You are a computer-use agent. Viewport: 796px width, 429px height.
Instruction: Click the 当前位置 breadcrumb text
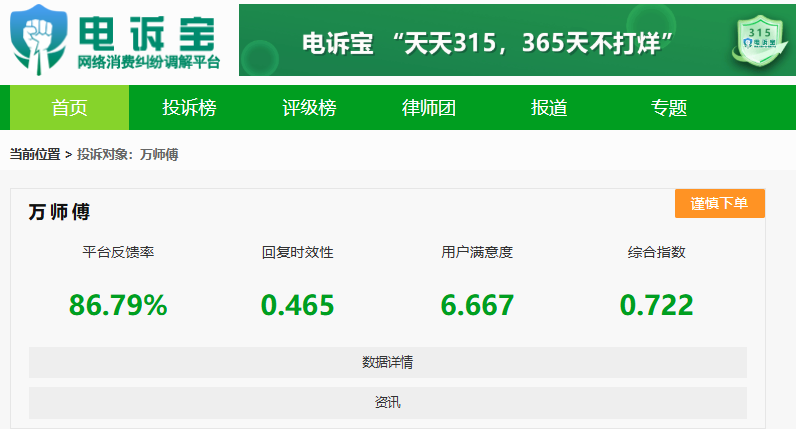(x=35, y=154)
